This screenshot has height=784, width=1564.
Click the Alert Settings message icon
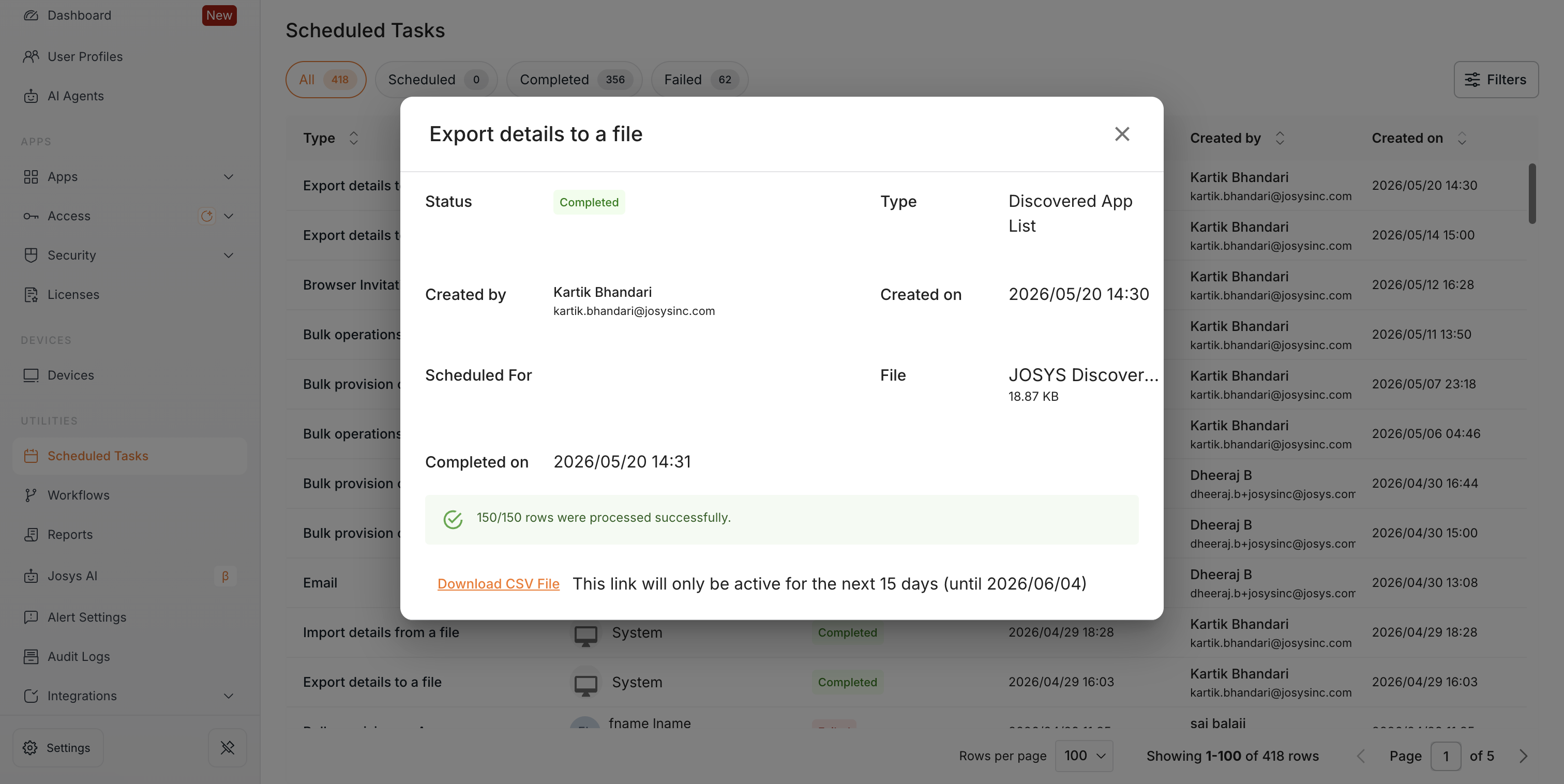click(x=31, y=617)
